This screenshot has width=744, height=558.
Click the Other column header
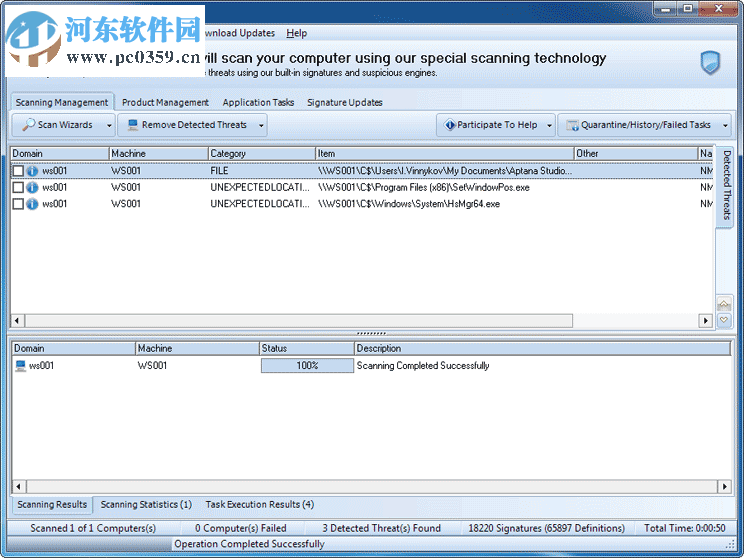636,154
